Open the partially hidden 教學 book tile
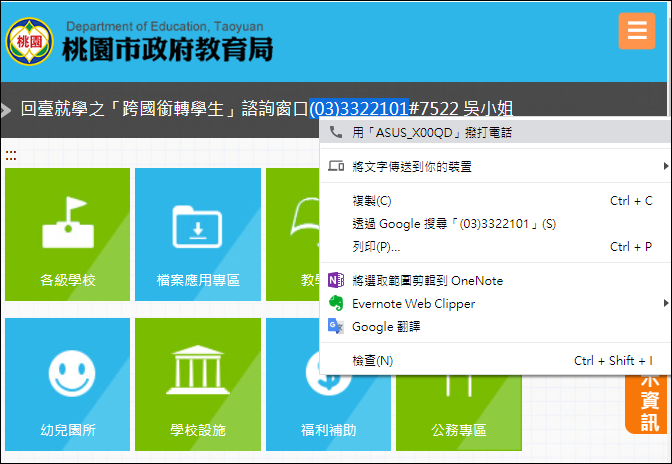 293,234
